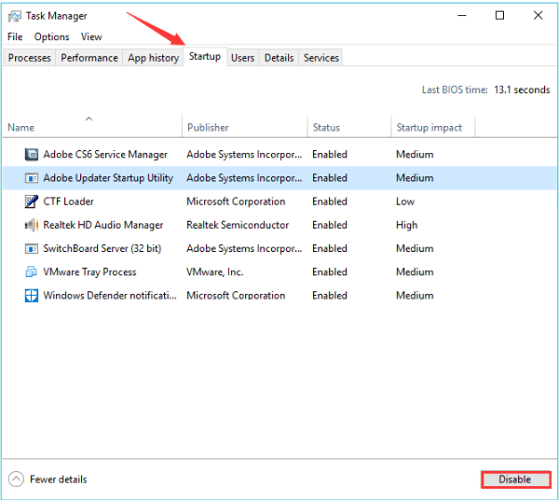This screenshot has height=500, width=559.
Task: Sort by the Publisher column header
Action: click(x=245, y=126)
